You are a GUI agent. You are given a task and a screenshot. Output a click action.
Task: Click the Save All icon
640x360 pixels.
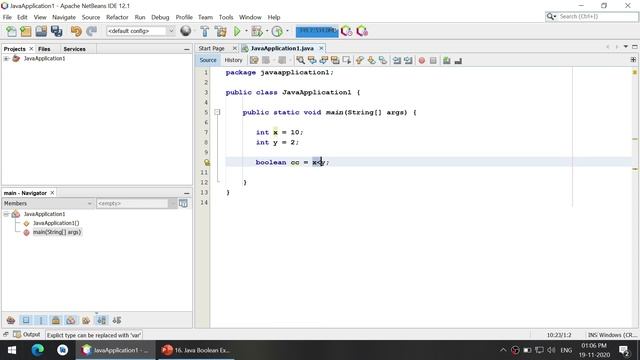[x=56, y=31]
